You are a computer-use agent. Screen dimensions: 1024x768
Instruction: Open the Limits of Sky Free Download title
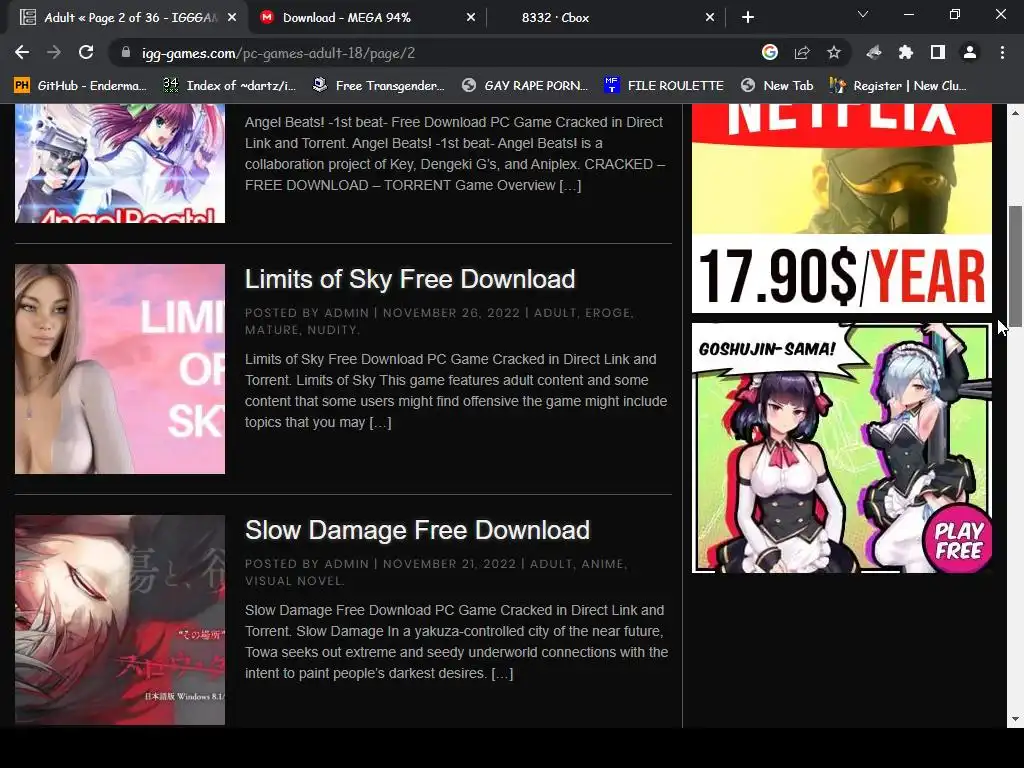(x=410, y=279)
